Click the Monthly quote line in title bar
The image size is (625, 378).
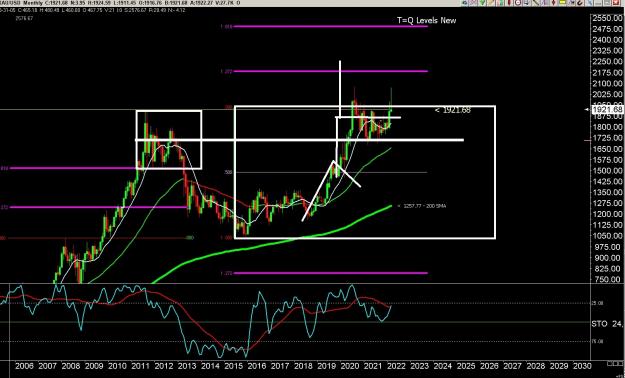pyautogui.click(x=120, y=3)
